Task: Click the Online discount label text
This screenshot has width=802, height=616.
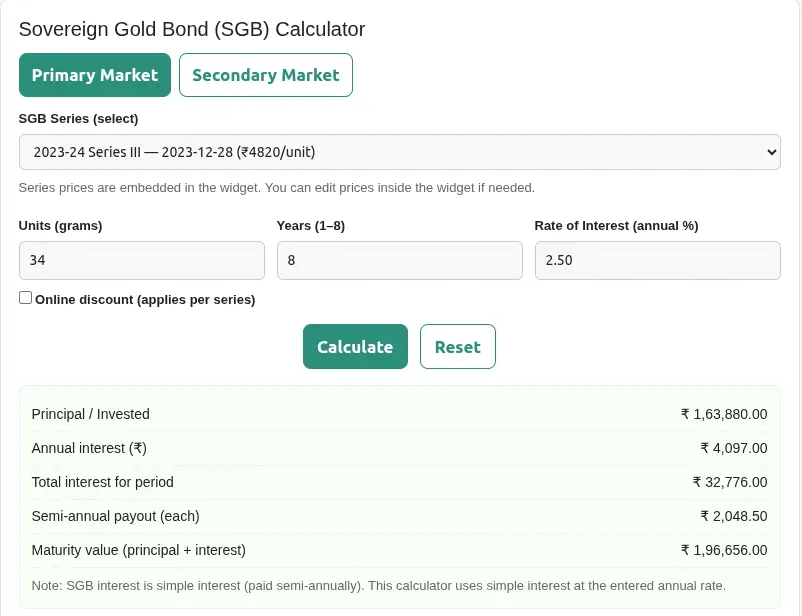Action: (x=145, y=299)
